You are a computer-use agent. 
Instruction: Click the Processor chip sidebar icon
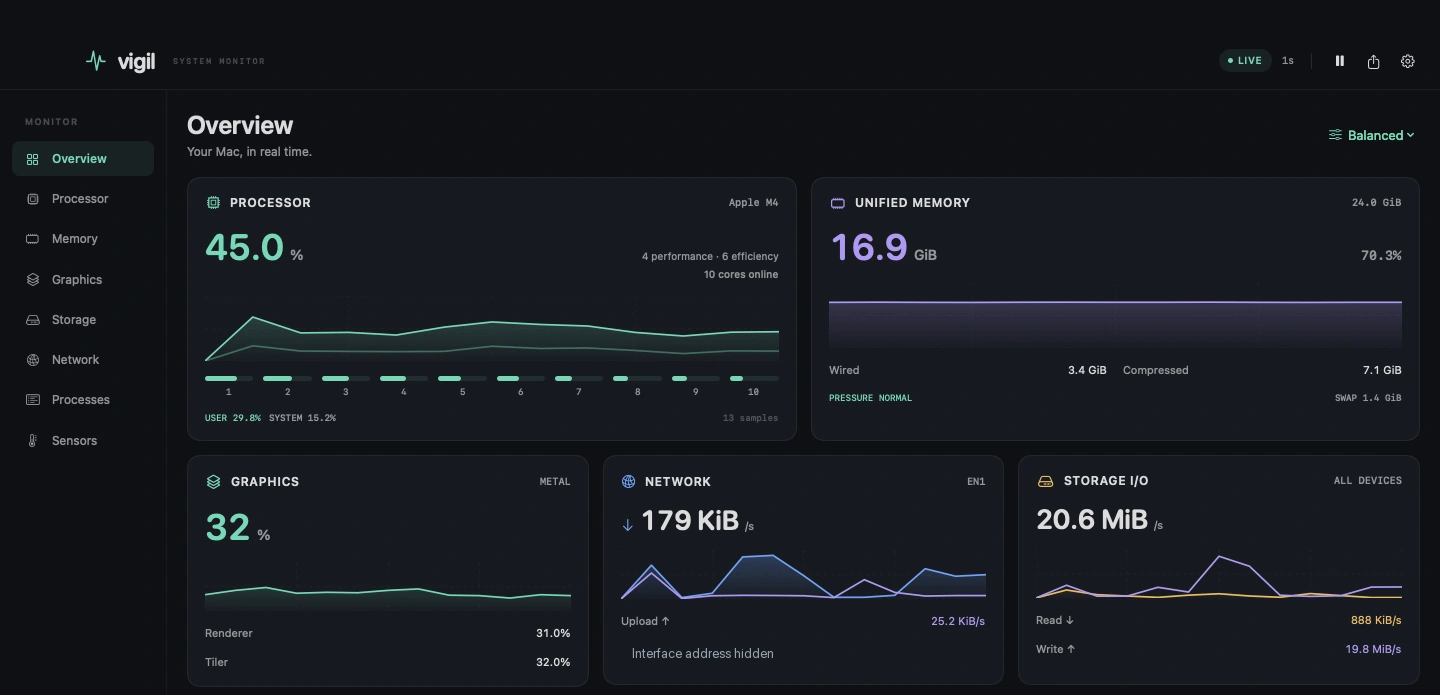[x=33, y=199]
